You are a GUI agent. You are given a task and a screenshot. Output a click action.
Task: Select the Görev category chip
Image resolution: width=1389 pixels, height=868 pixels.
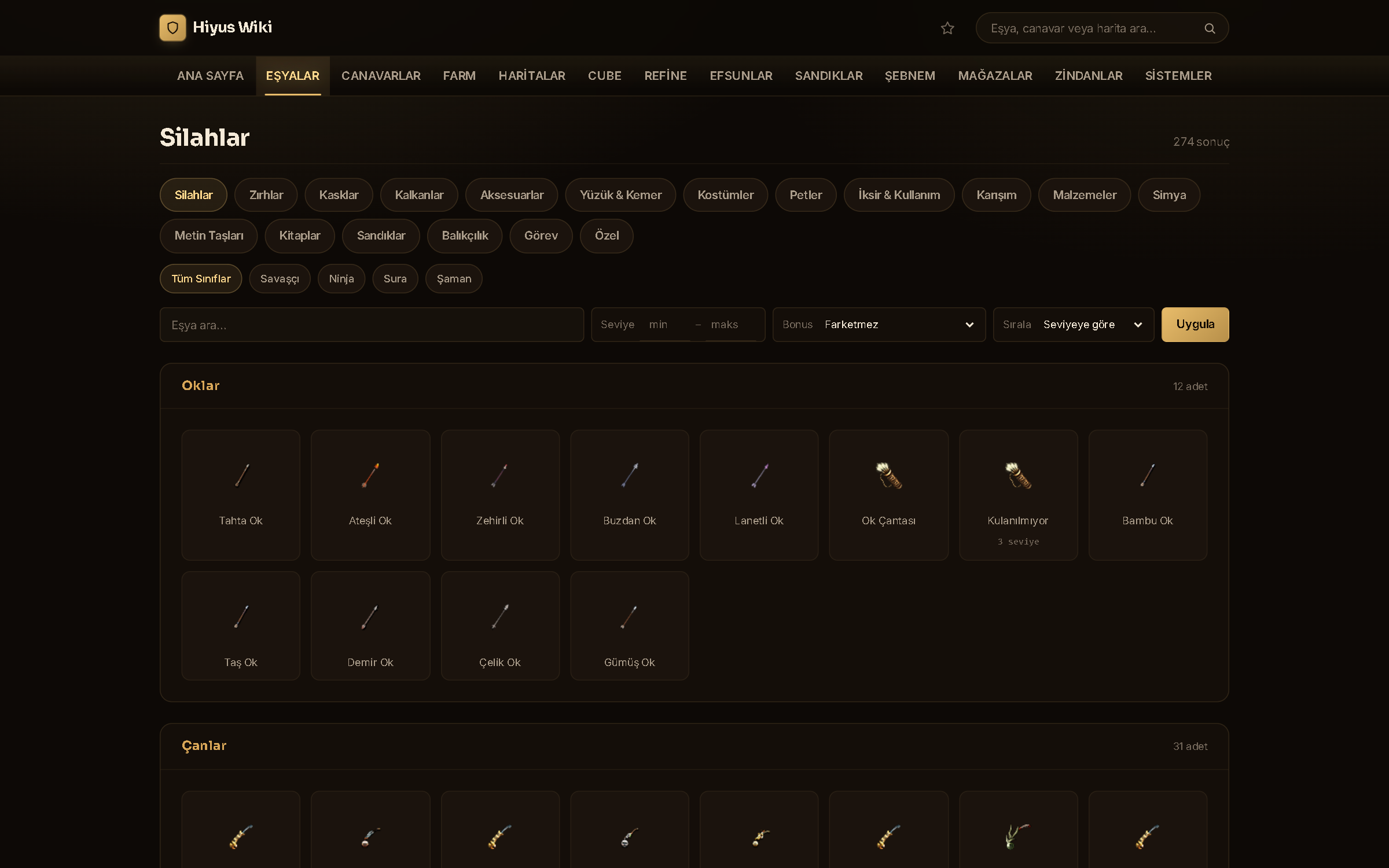tap(541, 236)
